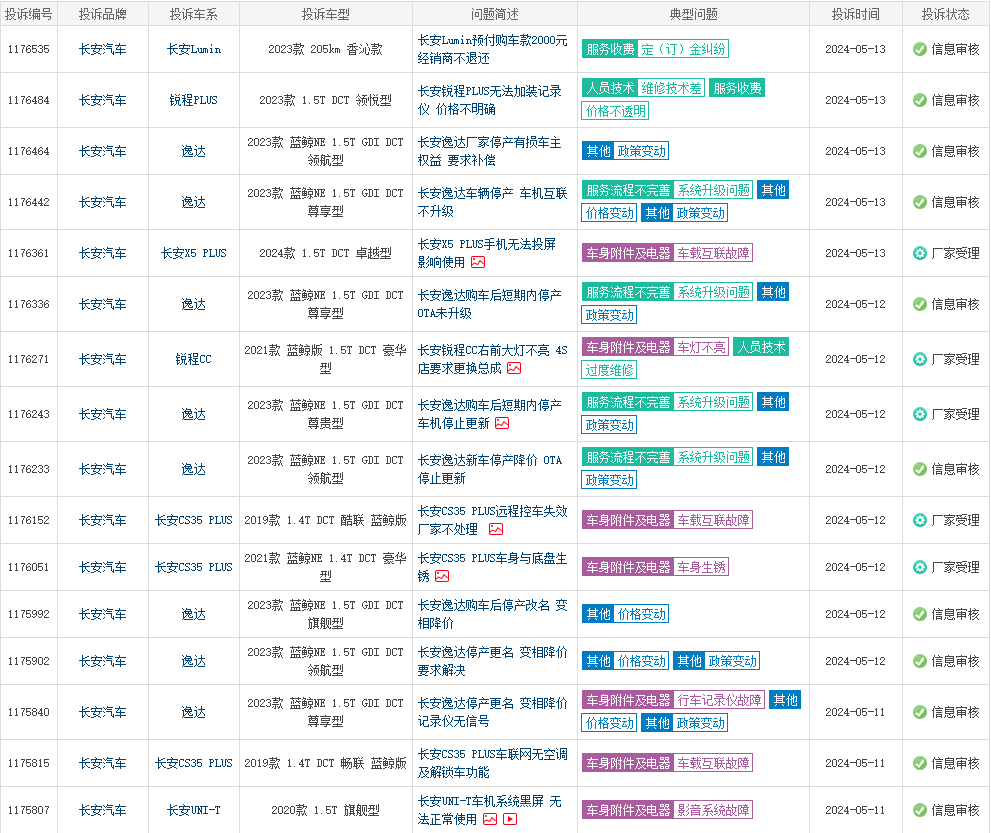Open 长安UNI-T series link

[x=193, y=810]
